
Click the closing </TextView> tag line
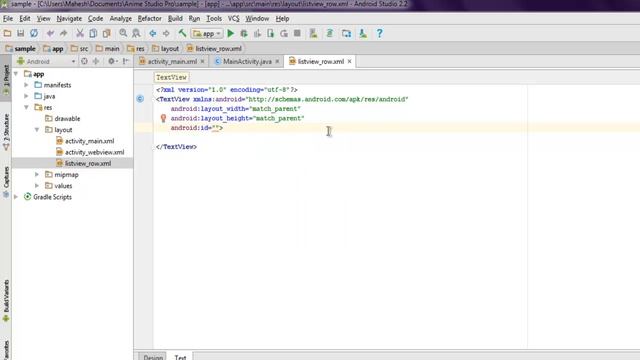point(176,147)
